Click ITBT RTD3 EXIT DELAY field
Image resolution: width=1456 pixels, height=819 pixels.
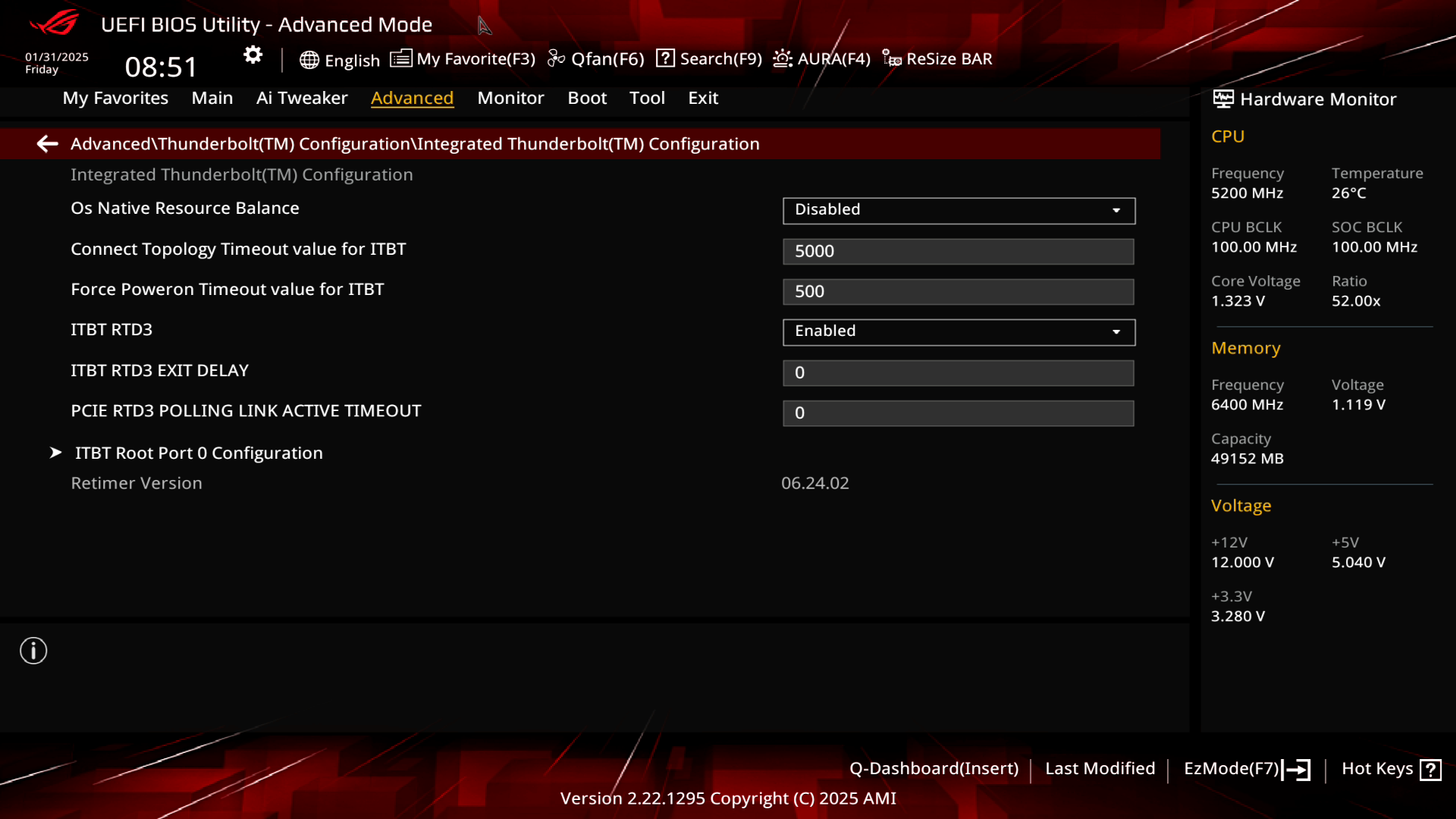[x=958, y=372]
